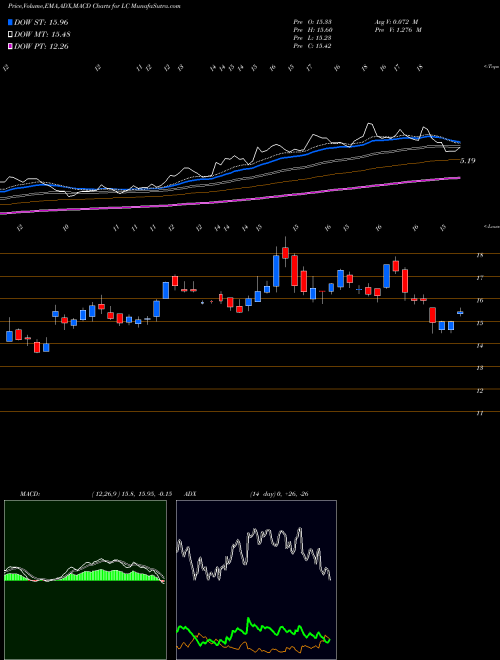Click the 'Pre H: 15.60' value
Image resolution: width=500 pixels, height=660 pixels.
tap(312, 30)
